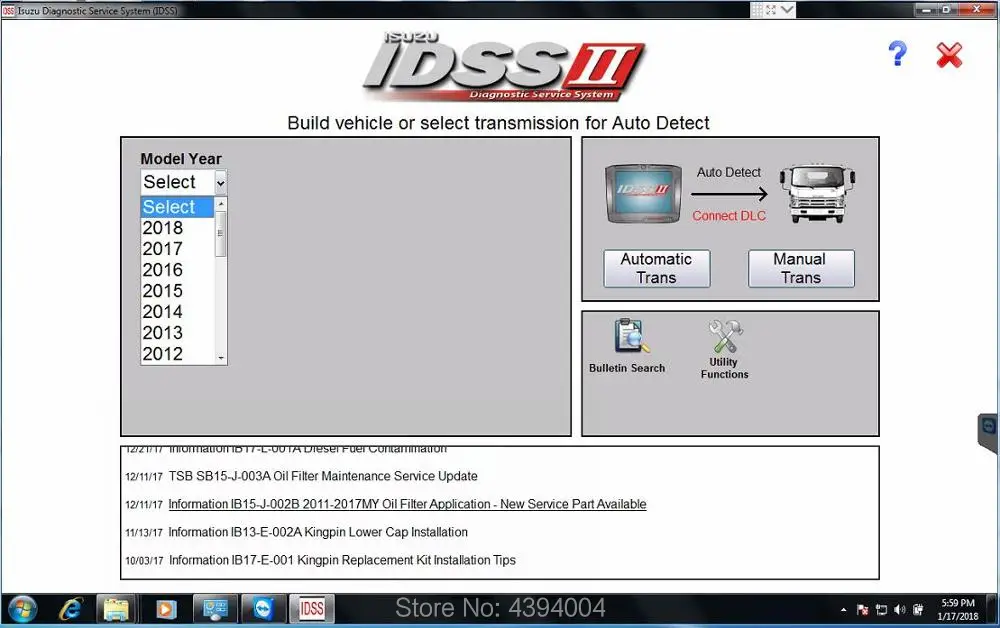Switch to IDSS taskbar application
The height and width of the screenshot is (628, 1000).
[x=312, y=609]
